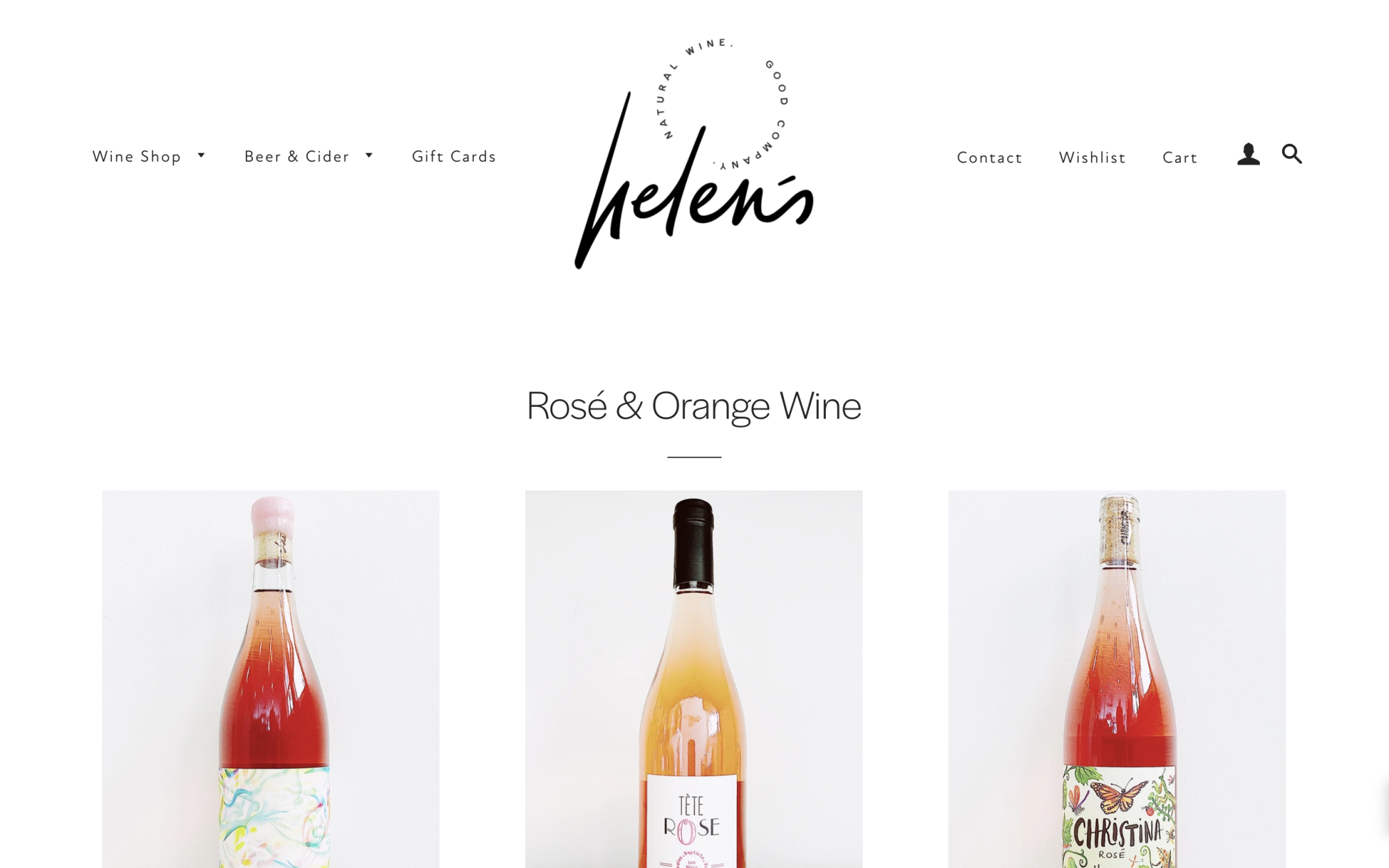The height and width of the screenshot is (868, 1389).
Task: Go to Gift Cards page
Action: [x=454, y=157]
